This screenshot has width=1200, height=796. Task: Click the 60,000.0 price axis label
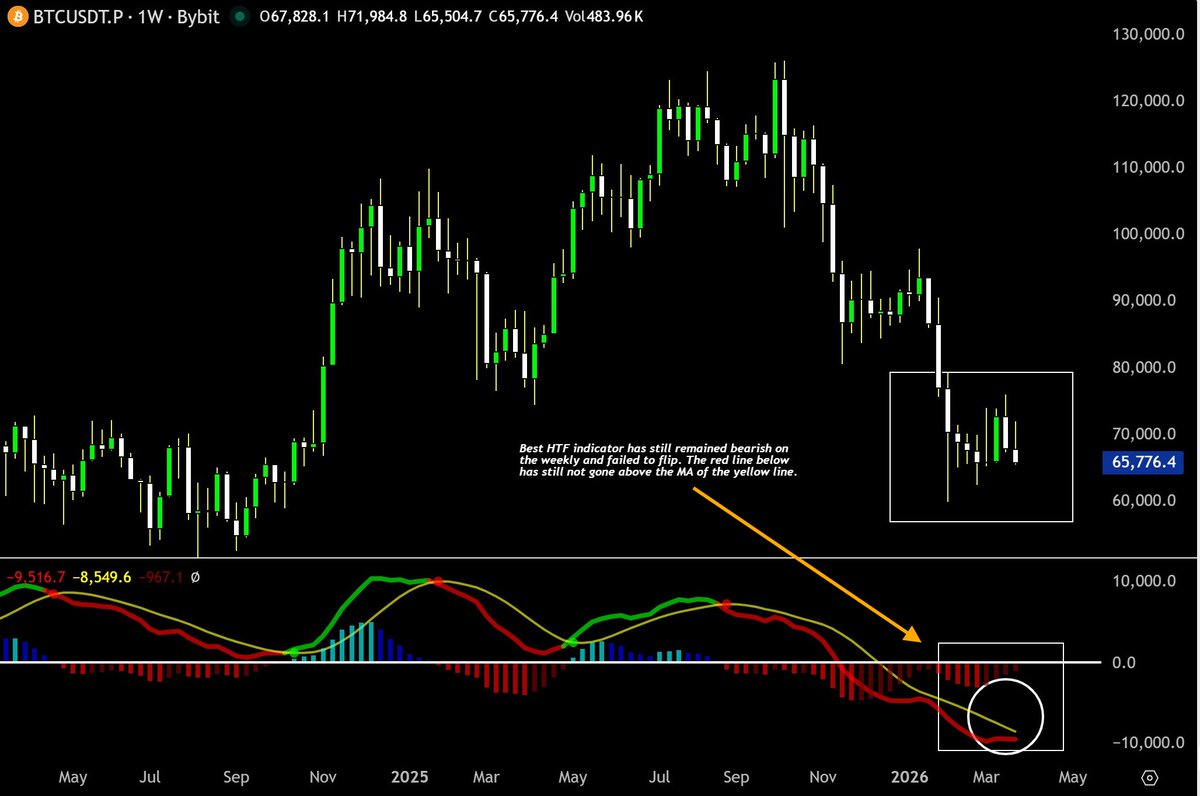1144,500
